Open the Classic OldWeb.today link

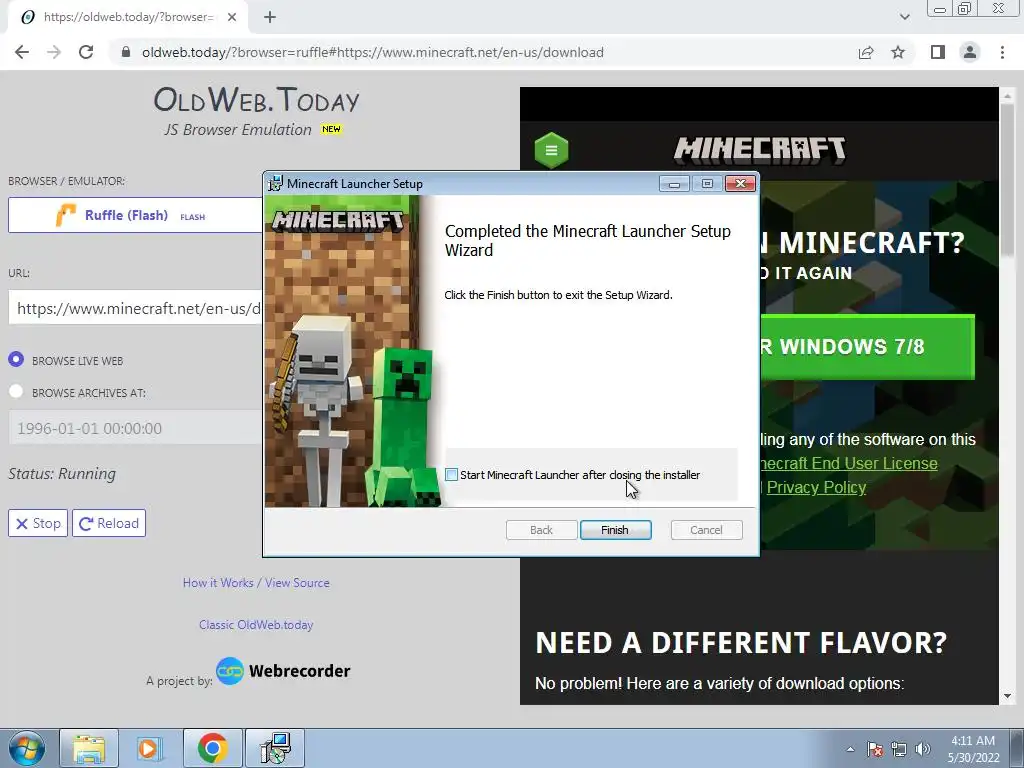coord(256,624)
